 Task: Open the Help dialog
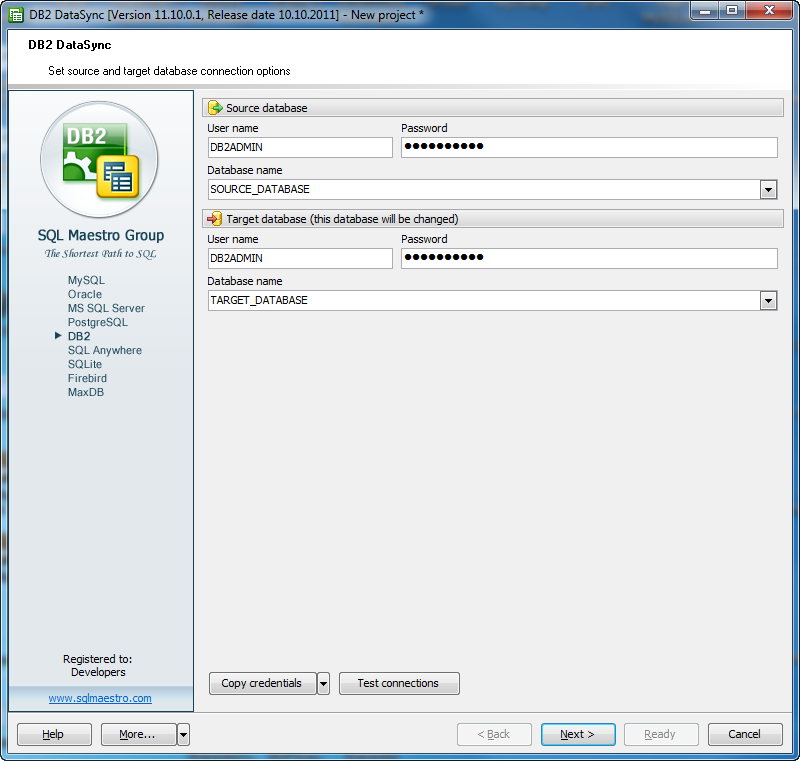coord(53,734)
